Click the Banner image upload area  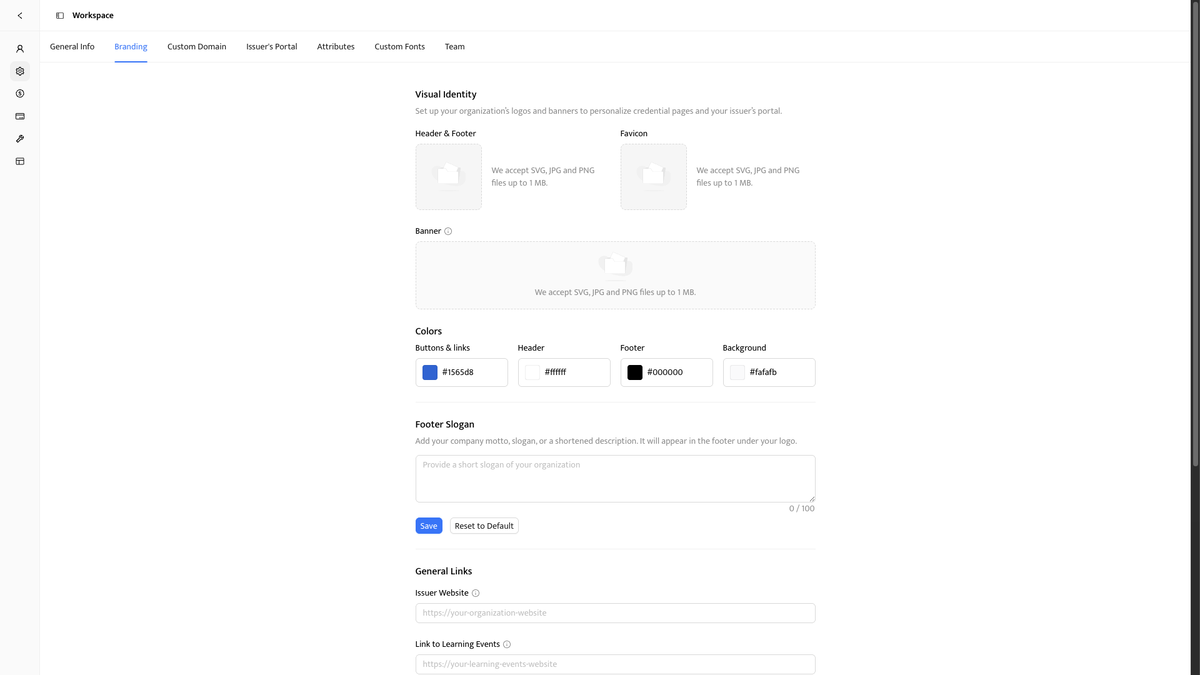point(615,275)
